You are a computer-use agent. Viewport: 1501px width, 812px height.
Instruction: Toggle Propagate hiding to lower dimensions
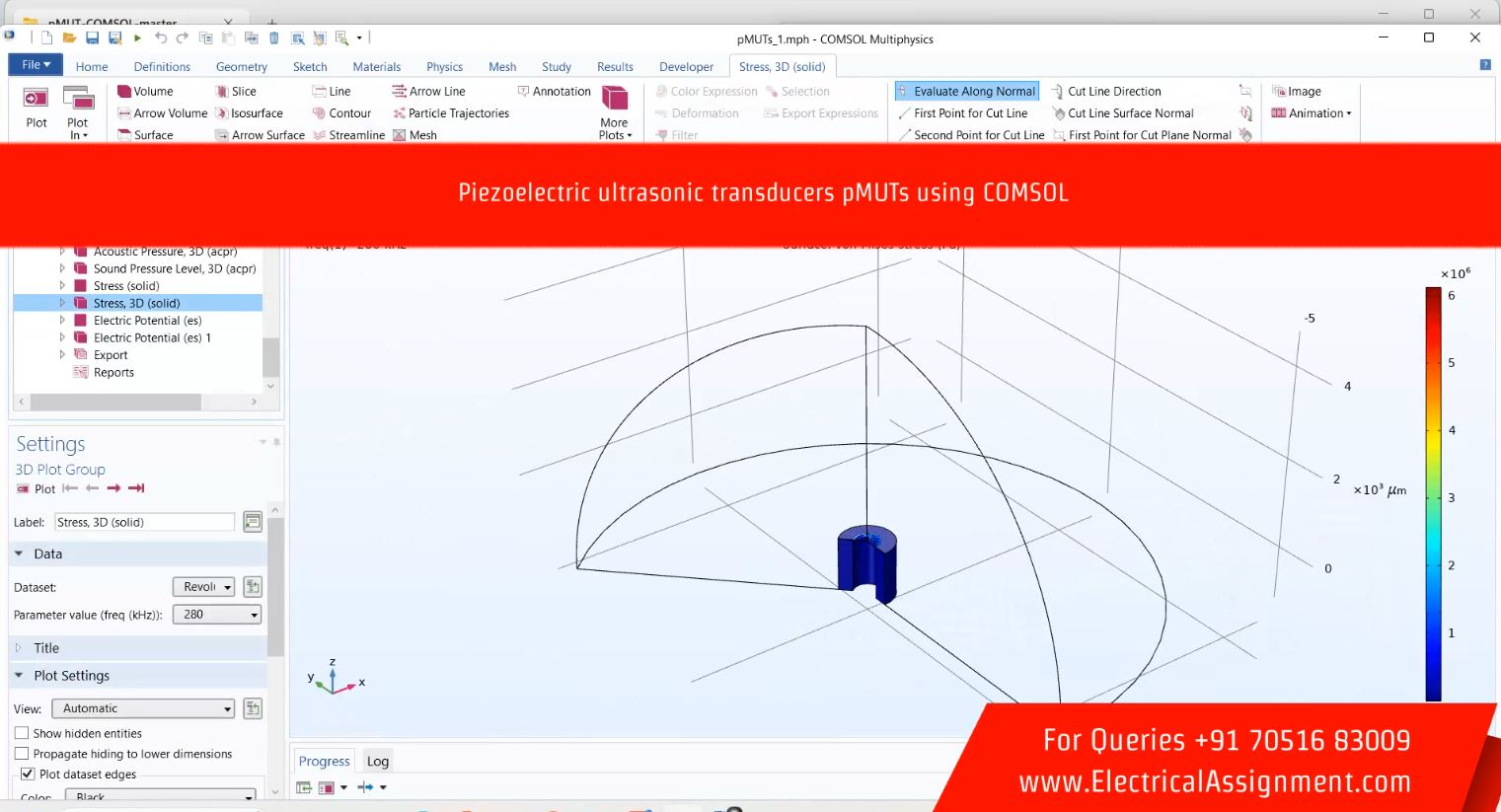22,754
